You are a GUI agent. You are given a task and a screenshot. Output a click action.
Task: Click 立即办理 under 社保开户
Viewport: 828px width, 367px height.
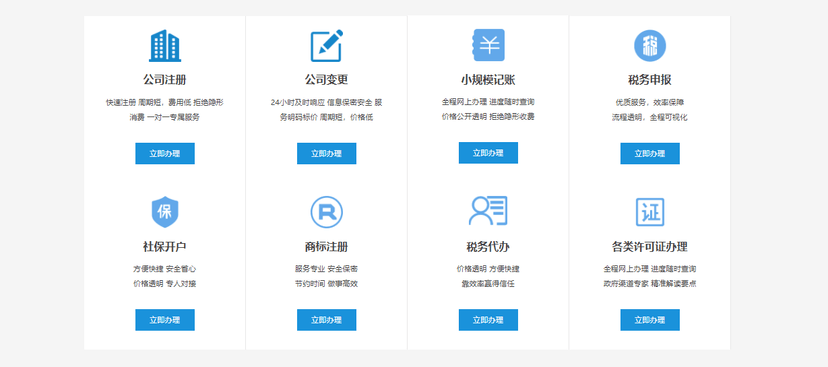[x=165, y=320]
